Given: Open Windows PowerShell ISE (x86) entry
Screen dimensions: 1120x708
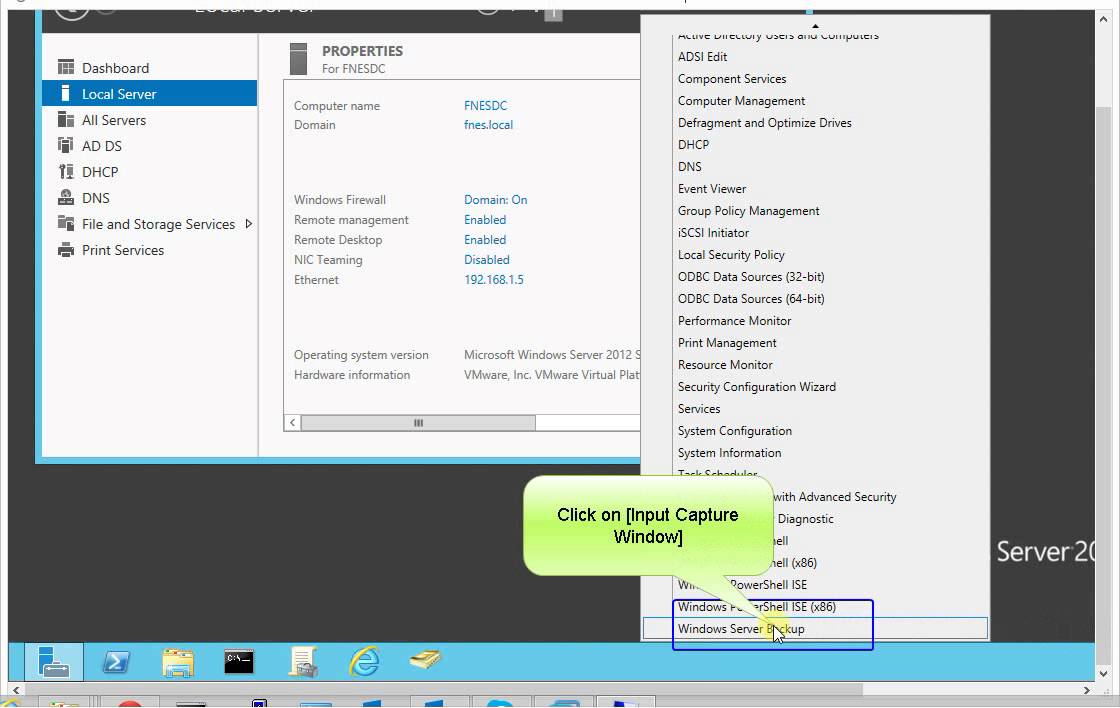Looking at the screenshot, I should pyautogui.click(x=756, y=607).
